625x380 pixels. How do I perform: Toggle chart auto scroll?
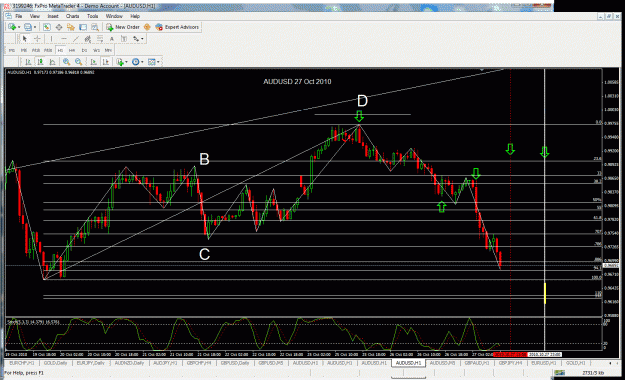93,62
